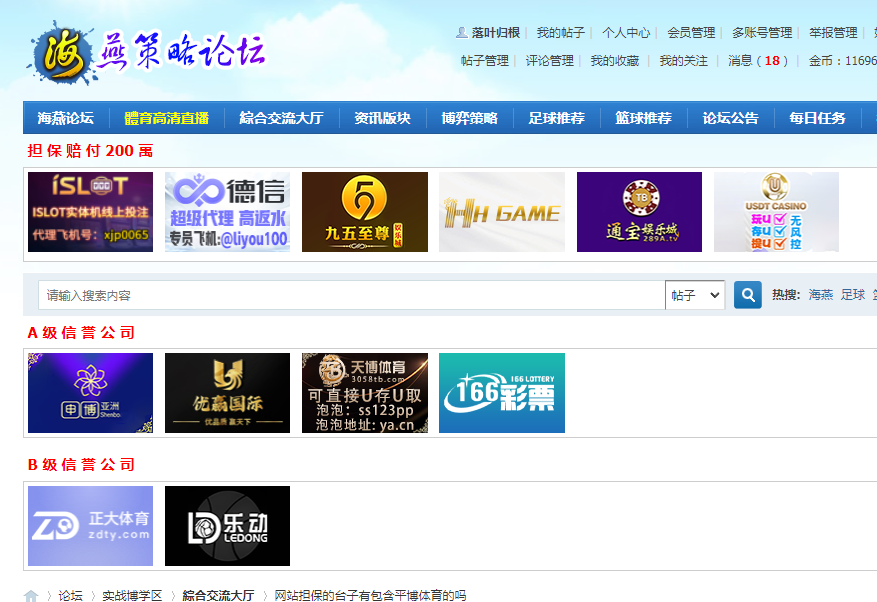This screenshot has width=877, height=602.
Task: Open 我的关注 link
Action: pos(683,60)
